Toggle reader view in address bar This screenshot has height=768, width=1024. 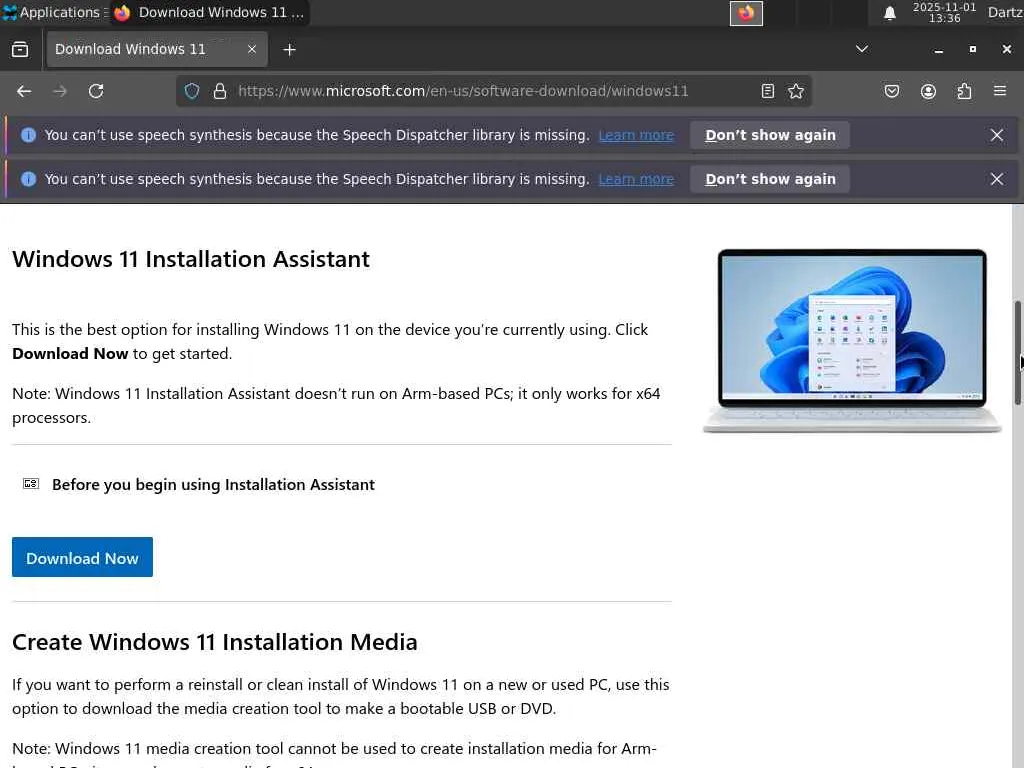[x=768, y=91]
